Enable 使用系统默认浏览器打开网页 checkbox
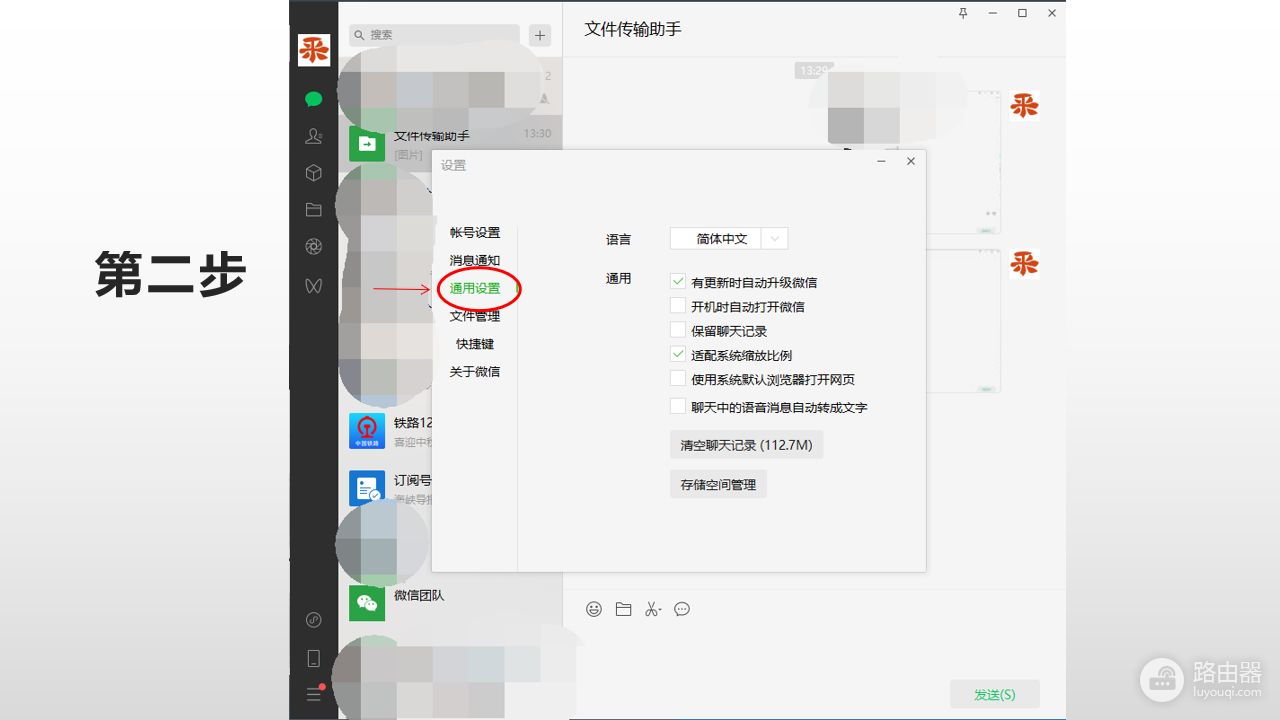The width and height of the screenshot is (1280, 720). 678,379
